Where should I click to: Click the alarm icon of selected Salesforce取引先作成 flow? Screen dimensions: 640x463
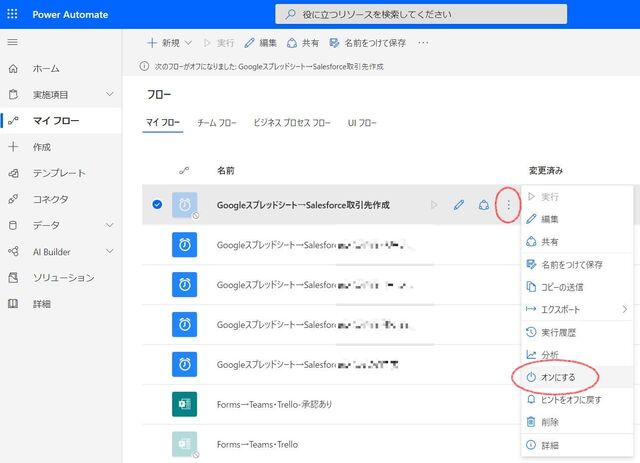point(184,205)
